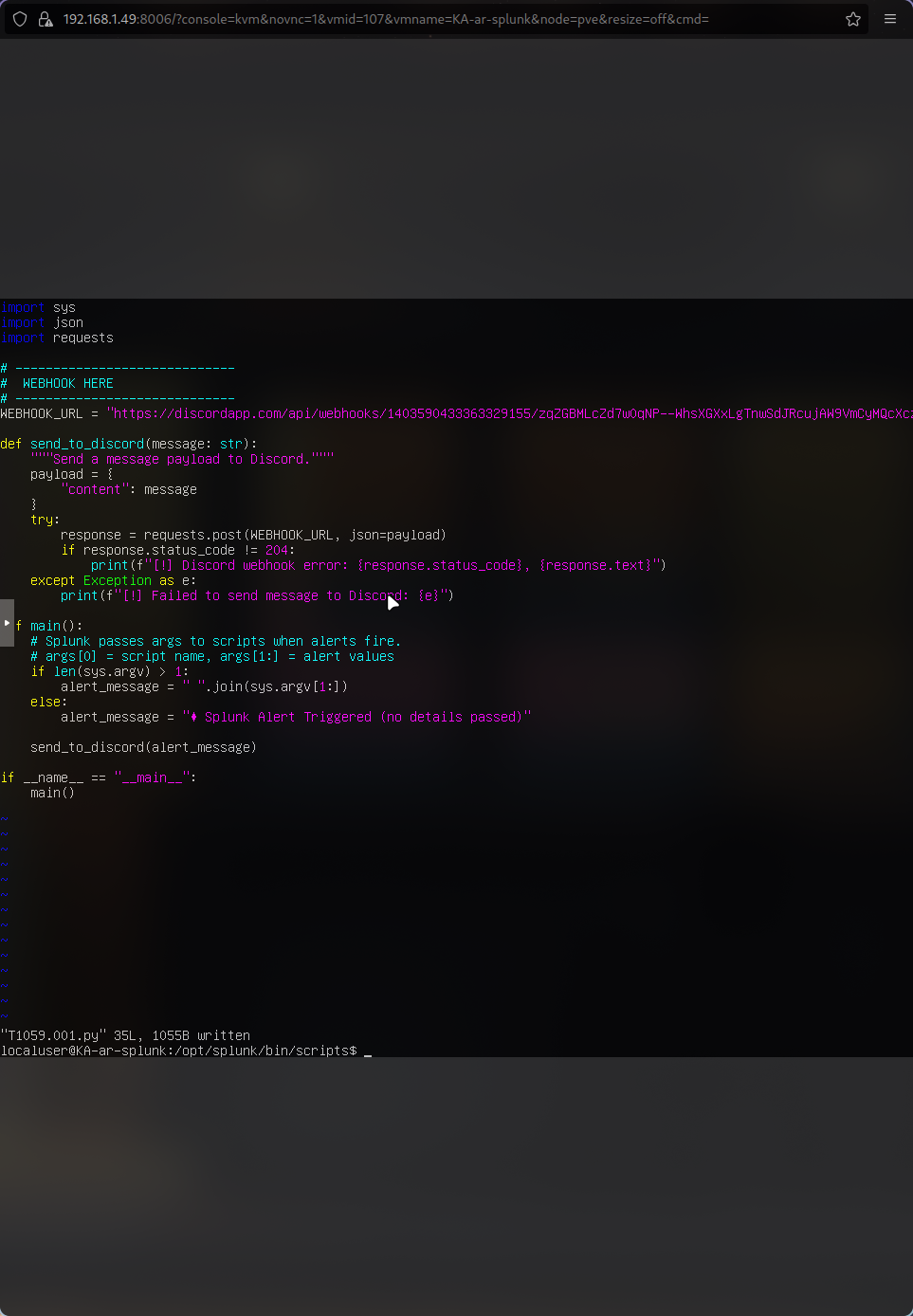Open the browser hamburger menu
The image size is (913, 1316).
[x=890, y=19]
